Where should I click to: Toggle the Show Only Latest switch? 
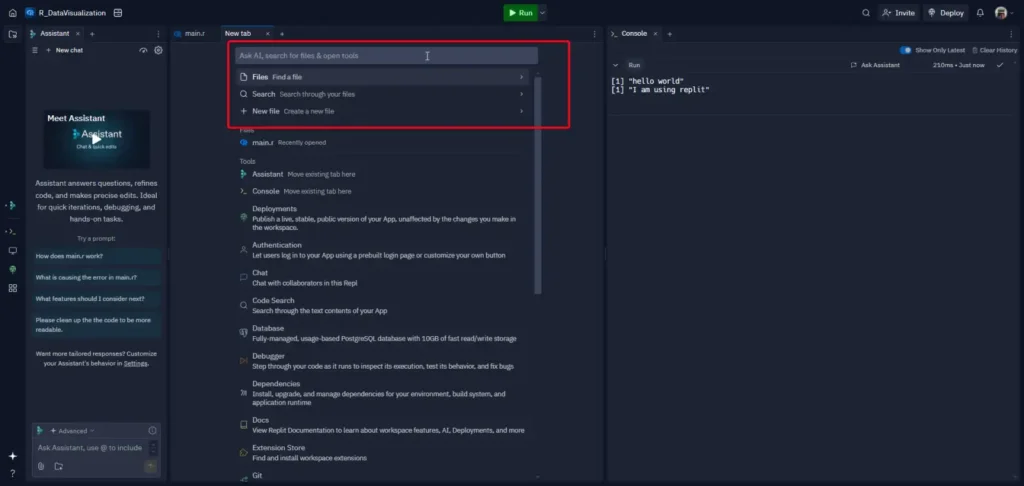tap(906, 50)
